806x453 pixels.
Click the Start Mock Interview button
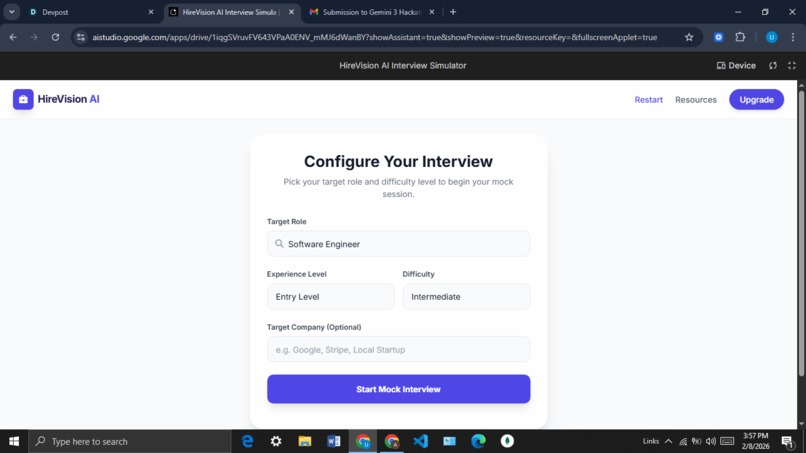(x=398, y=389)
